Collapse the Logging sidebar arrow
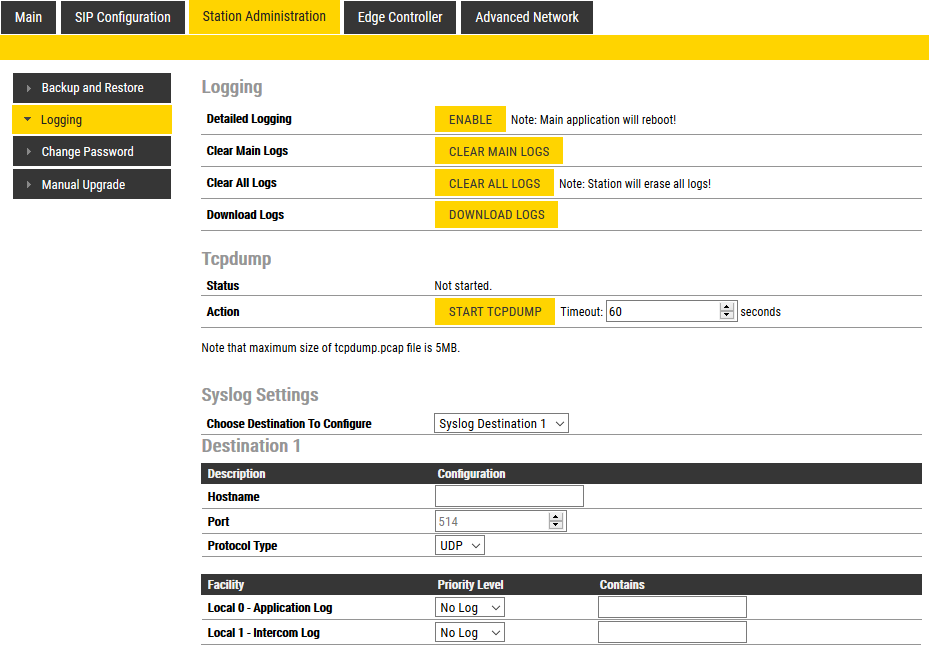The width and height of the screenshot is (929, 647). 28,120
